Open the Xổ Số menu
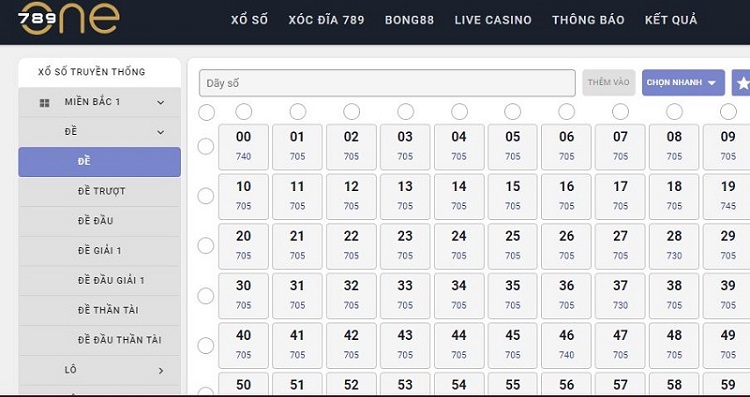This screenshot has height=397, width=750. point(249,20)
